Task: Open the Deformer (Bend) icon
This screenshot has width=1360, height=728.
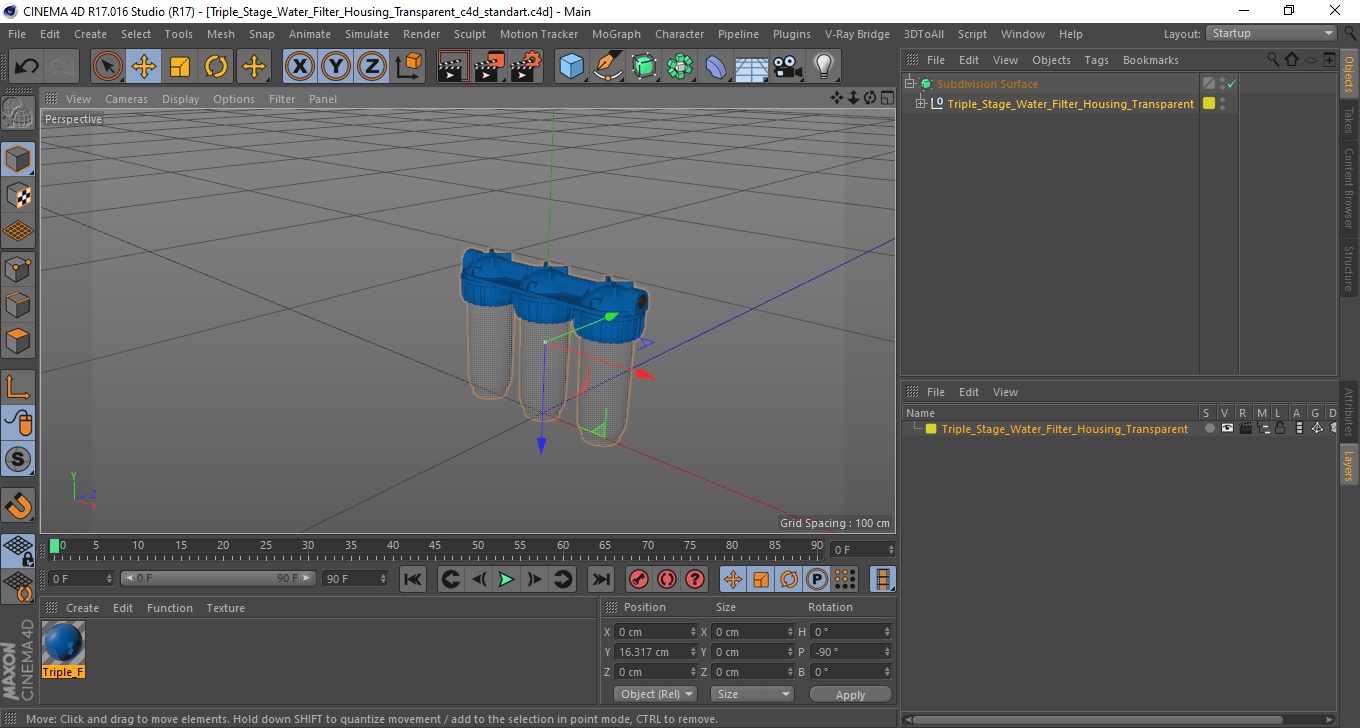Action: point(716,67)
